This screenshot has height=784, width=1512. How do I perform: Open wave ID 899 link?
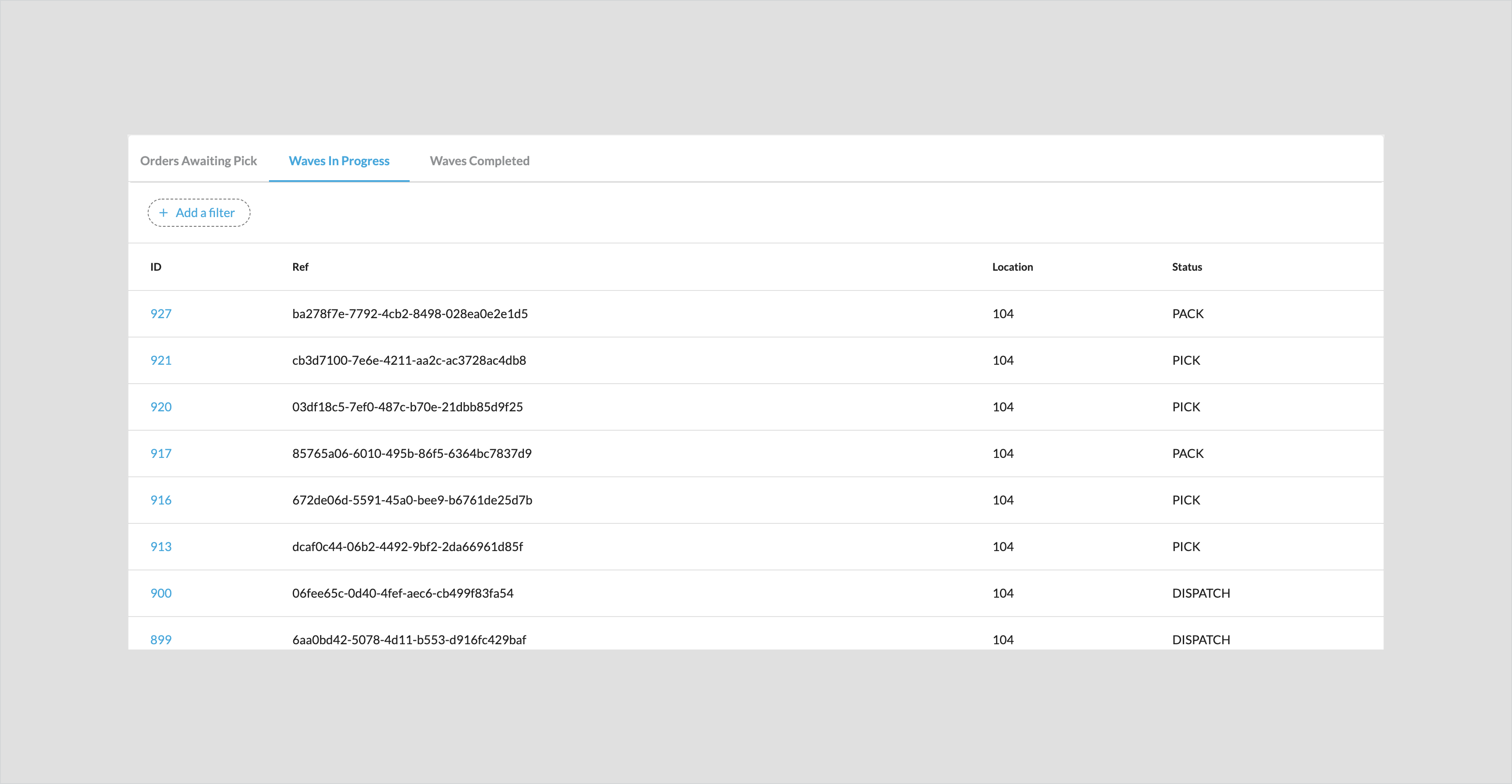[161, 640]
